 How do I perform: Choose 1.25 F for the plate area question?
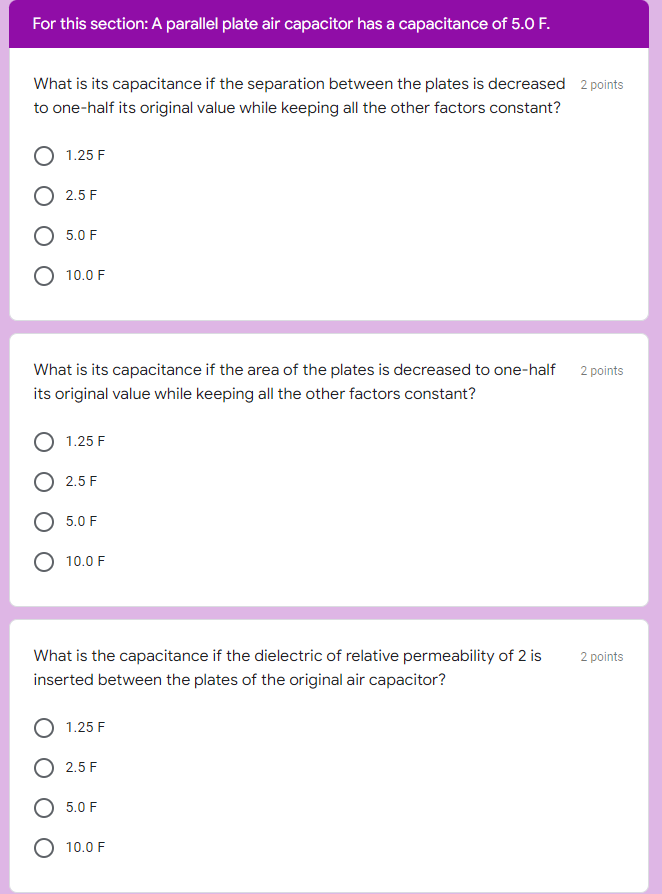[x=44, y=442]
